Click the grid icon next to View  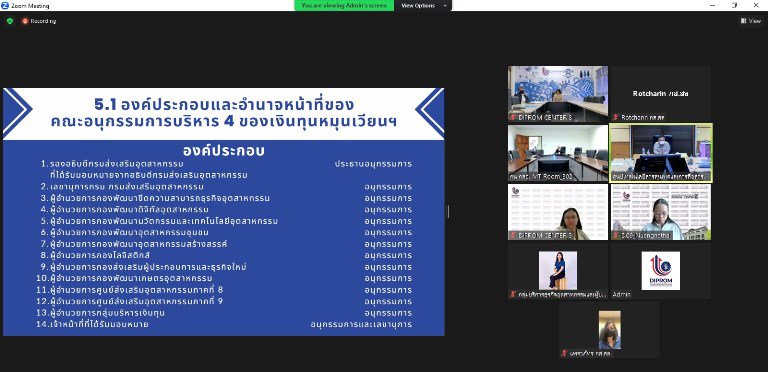[744, 21]
